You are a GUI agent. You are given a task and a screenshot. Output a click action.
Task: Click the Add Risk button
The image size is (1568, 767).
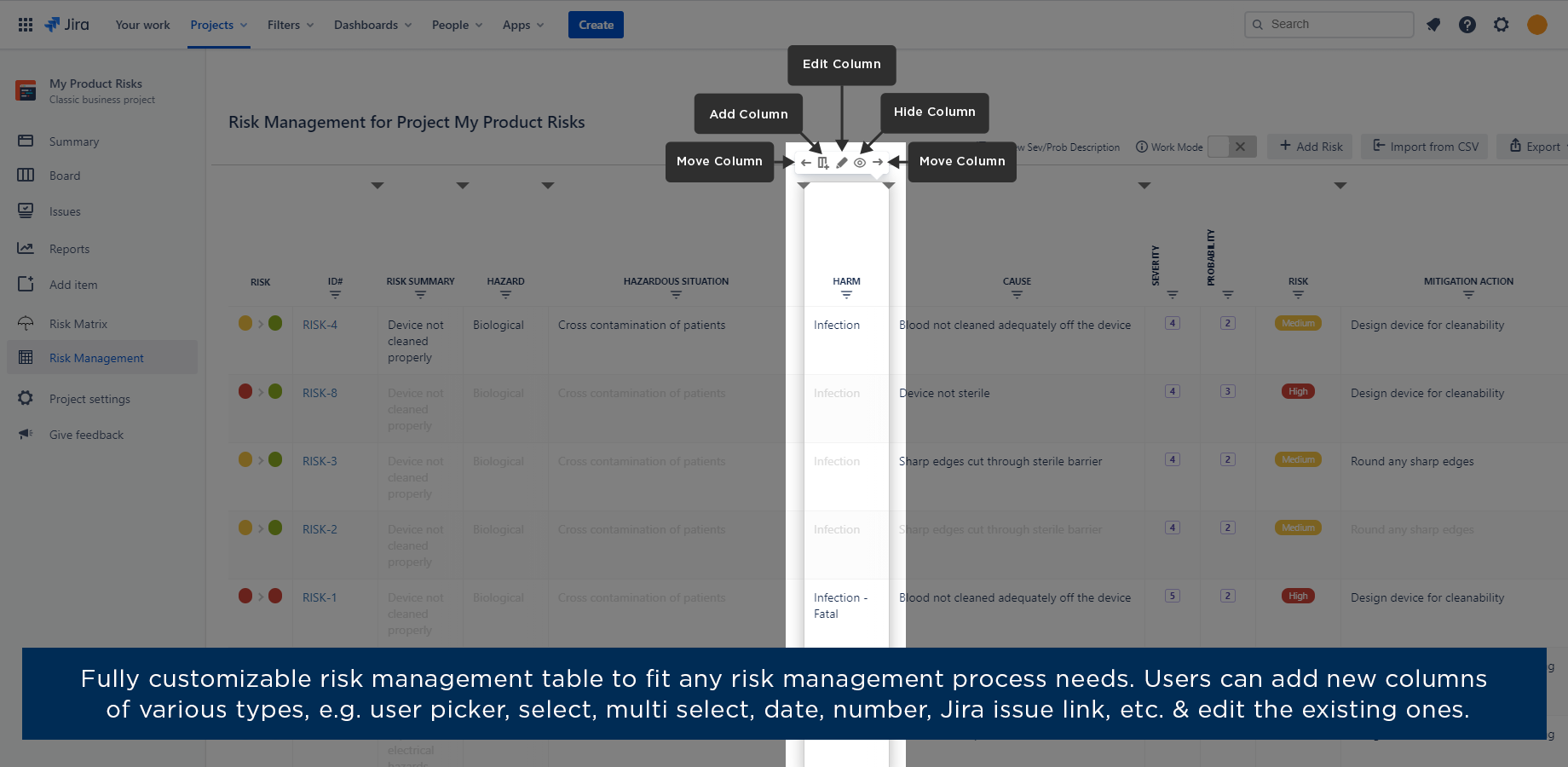pos(1311,147)
